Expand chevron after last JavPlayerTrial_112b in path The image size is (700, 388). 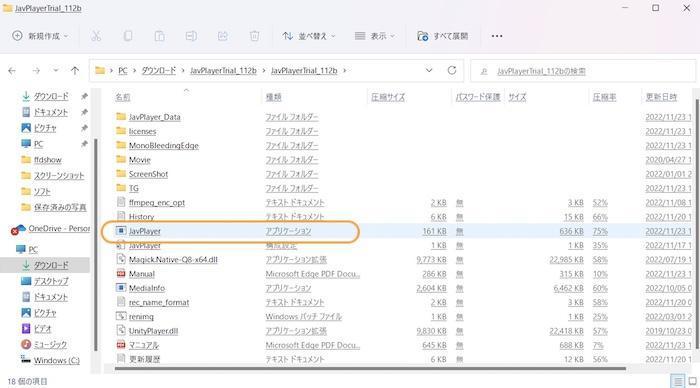click(345, 71)
